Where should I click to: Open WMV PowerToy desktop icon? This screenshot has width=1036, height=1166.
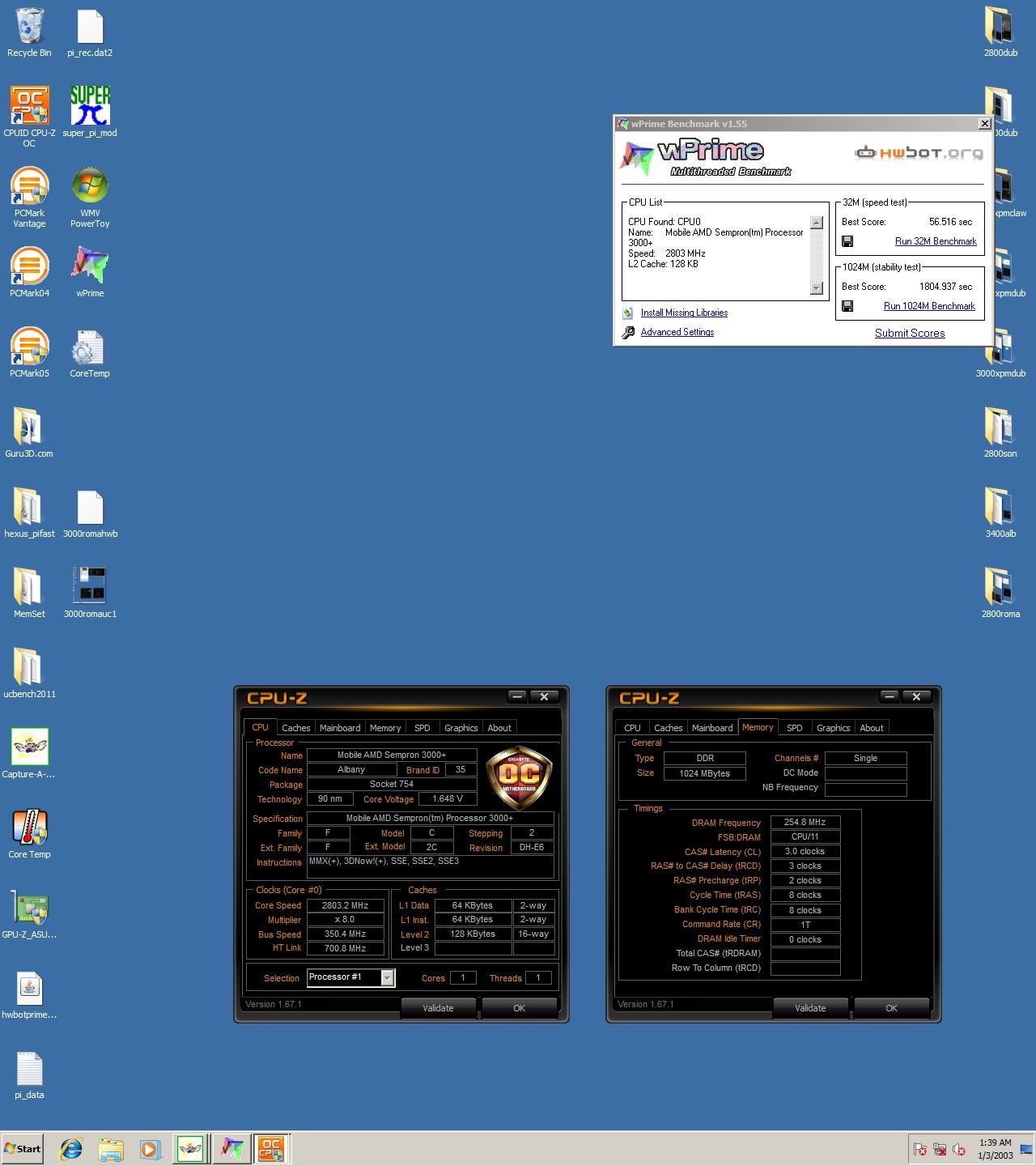click(x=90, y=197)
